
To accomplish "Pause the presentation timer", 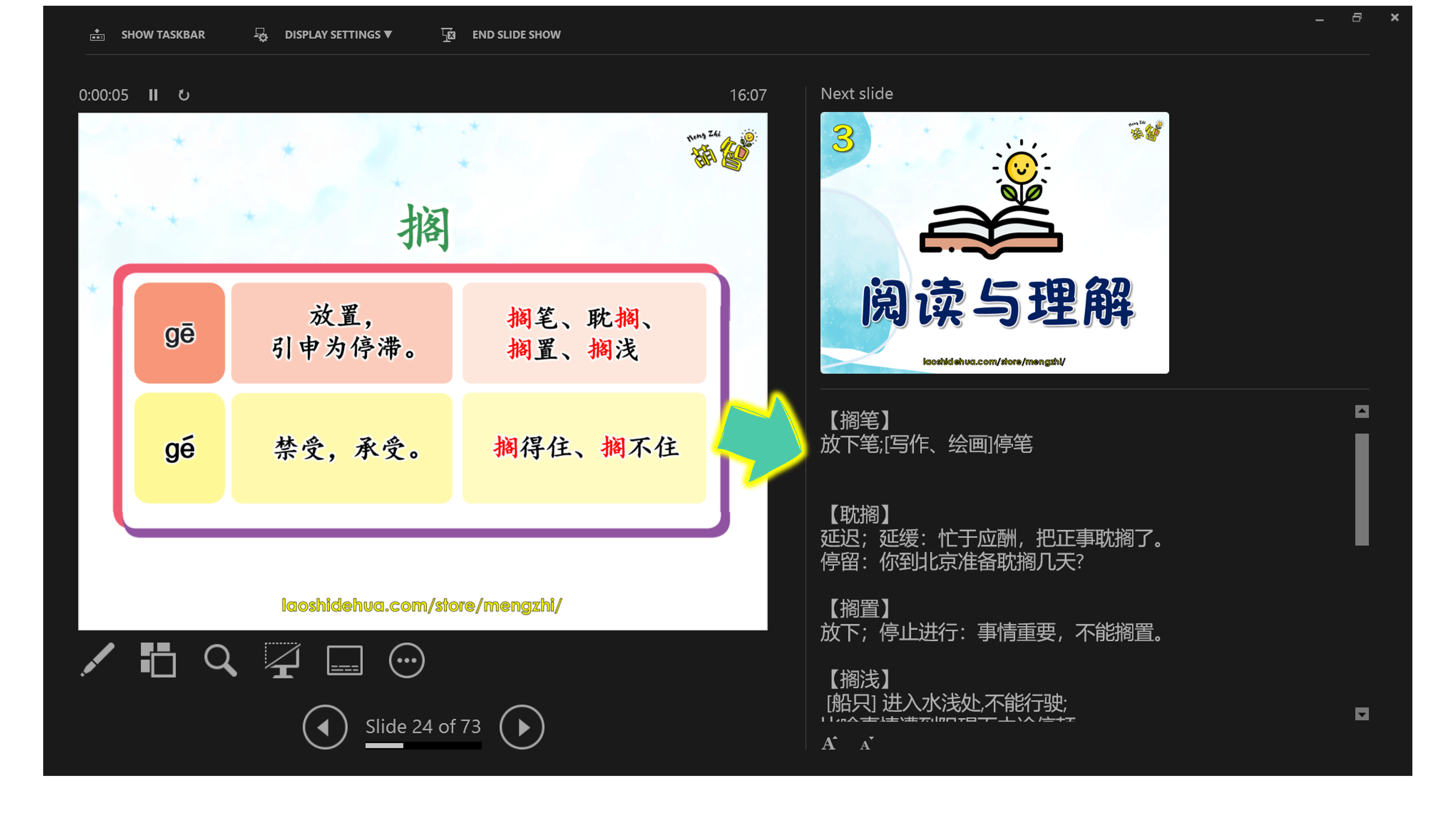I will pyautogui.click(x=153, y=95).
